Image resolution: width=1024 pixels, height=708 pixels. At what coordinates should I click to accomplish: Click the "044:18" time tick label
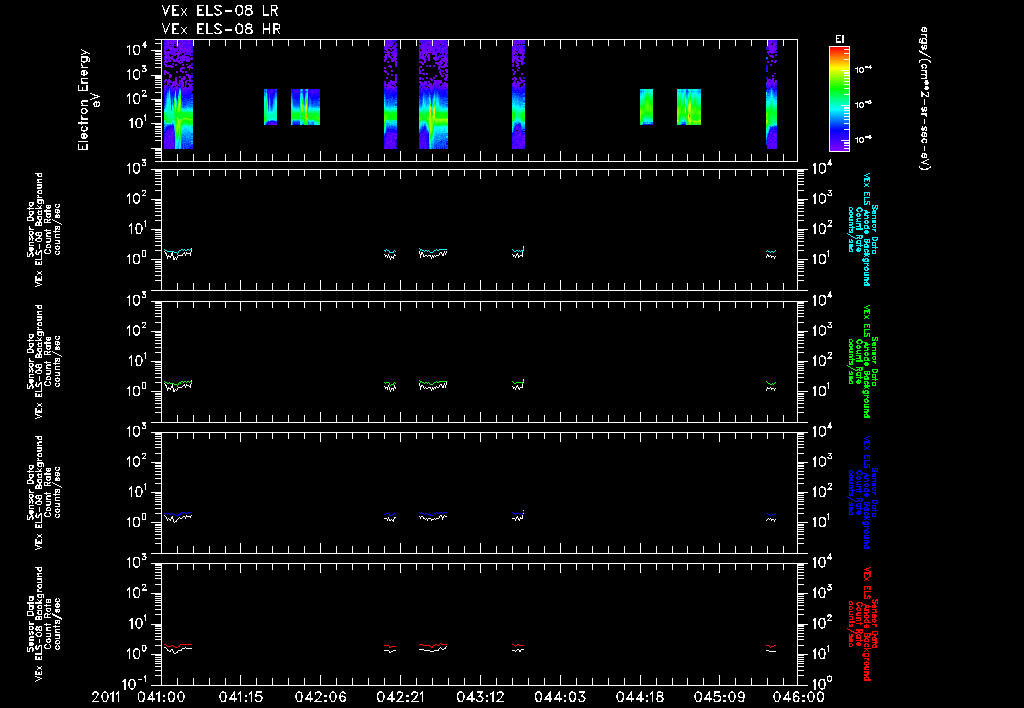[x=639, y=698]
